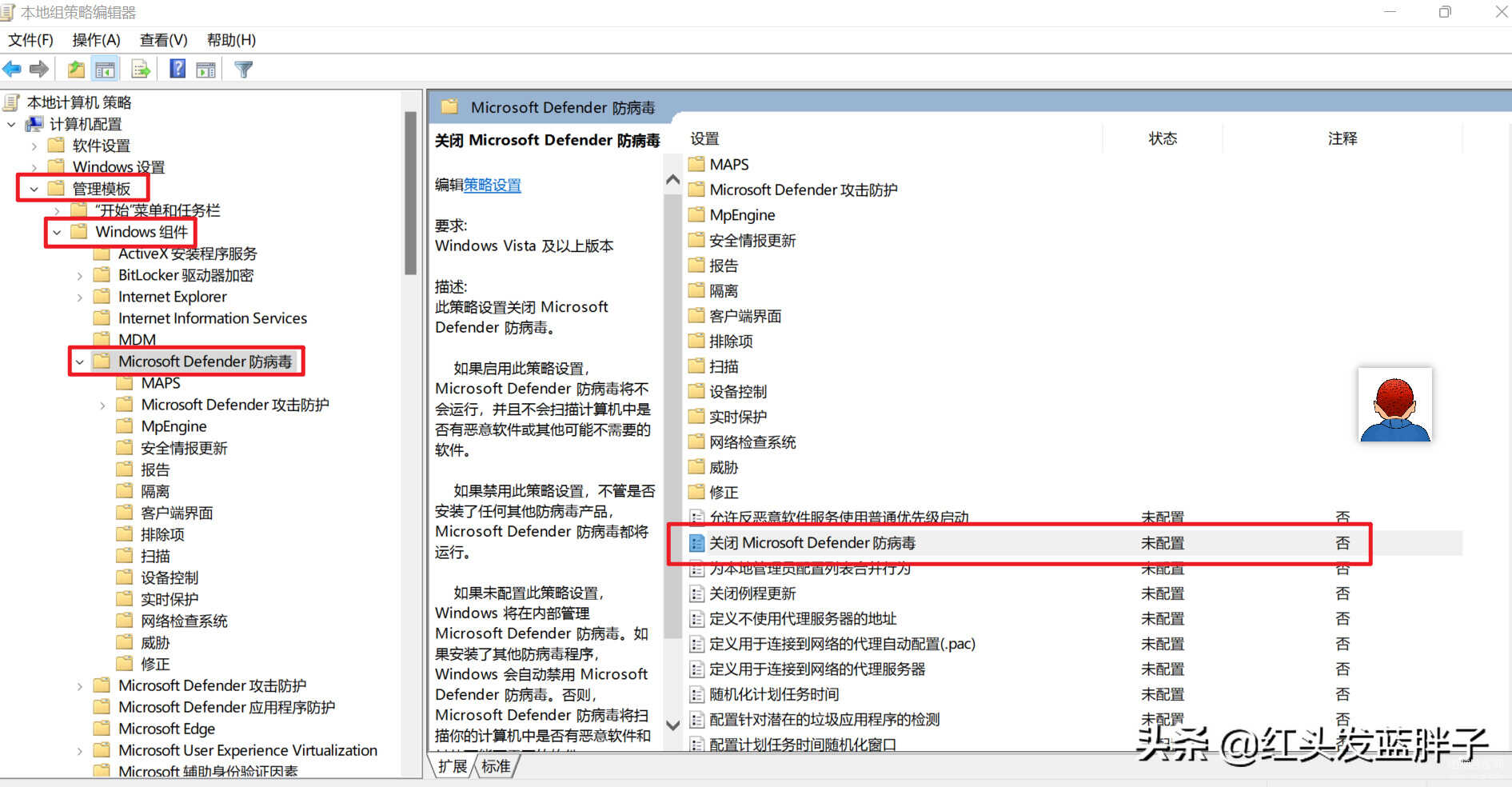Click 扫描 folder icon in settings list
This screenshot has width=1512, height=787.
[697, 366]
